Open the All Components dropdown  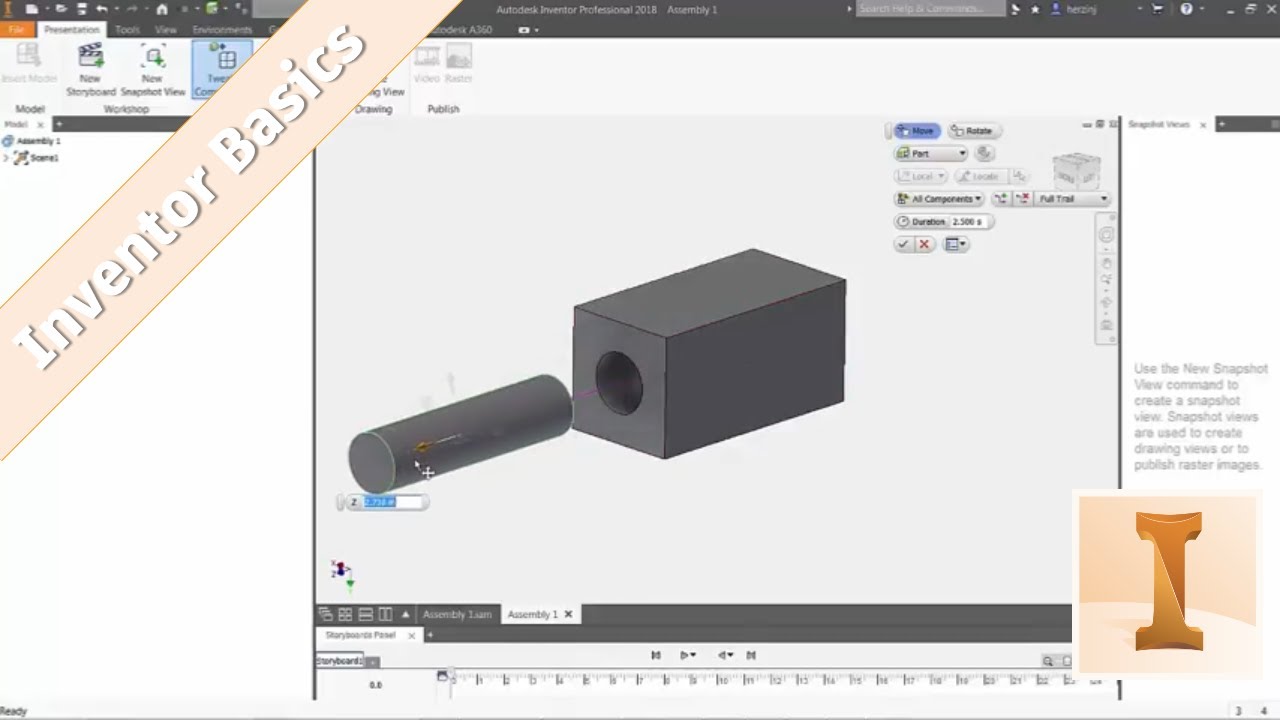939,199
